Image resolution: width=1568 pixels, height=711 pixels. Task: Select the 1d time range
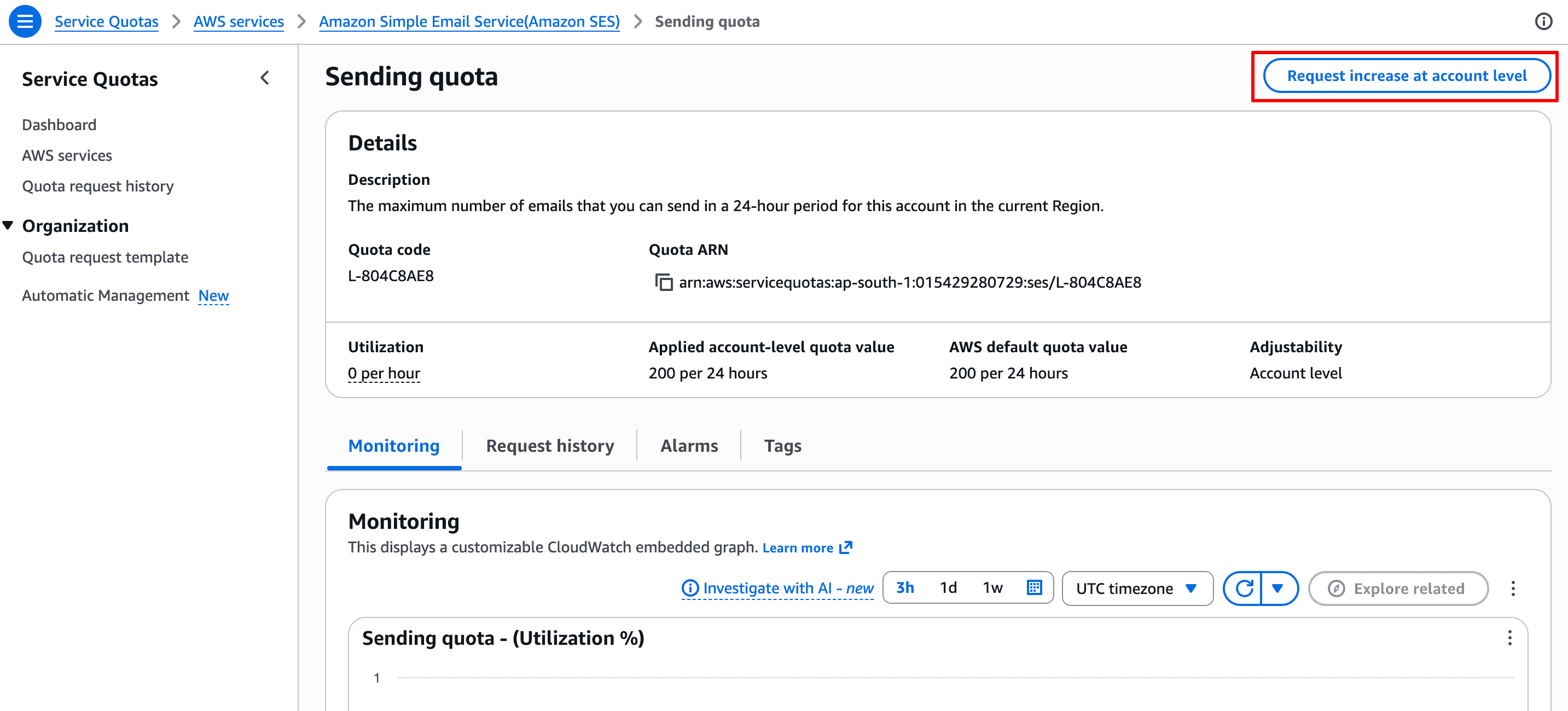pyautogui.click(x=948, y=587)
